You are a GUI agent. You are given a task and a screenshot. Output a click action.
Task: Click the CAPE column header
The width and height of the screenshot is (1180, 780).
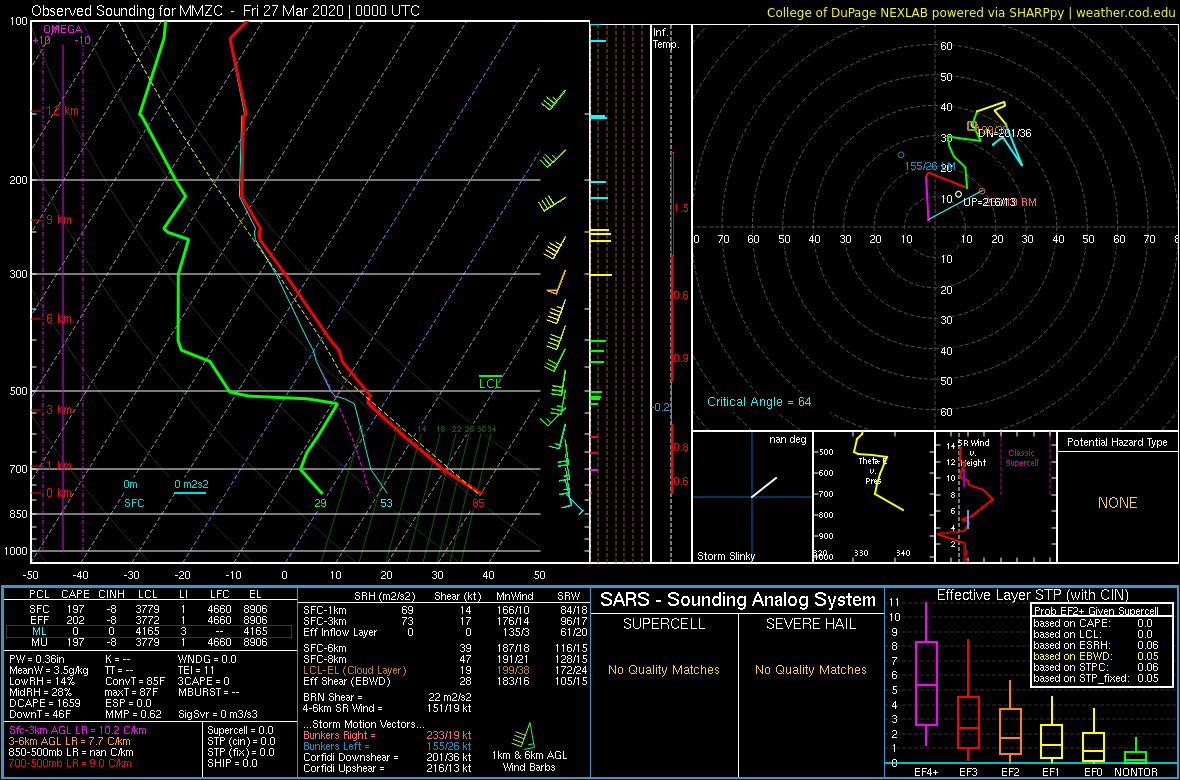[75, 595]
